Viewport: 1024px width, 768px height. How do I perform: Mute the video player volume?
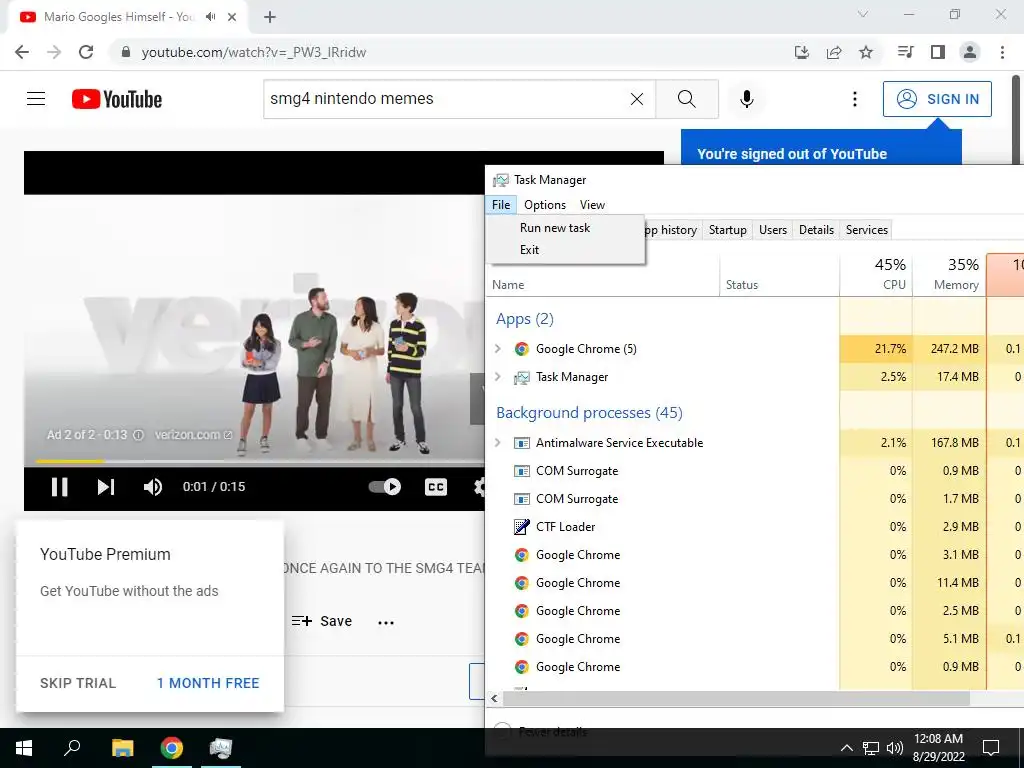coord(153,487)
